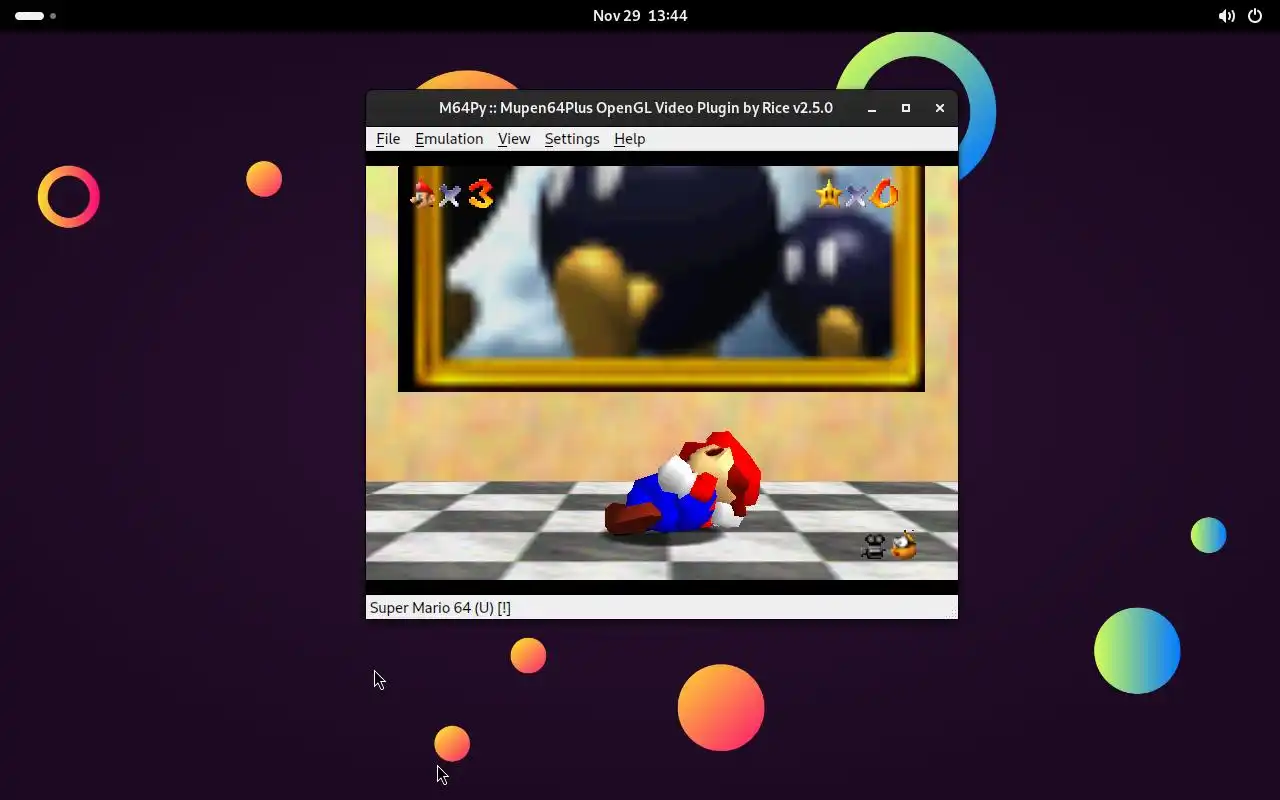Click the power star counter icon

[829, 193]
